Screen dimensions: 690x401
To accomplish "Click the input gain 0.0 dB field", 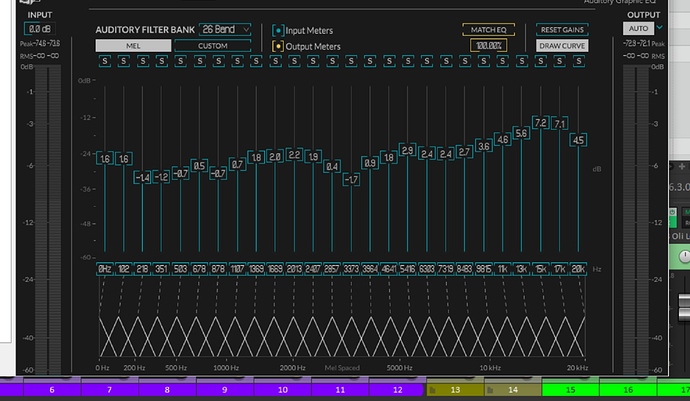I will pos(40,29).
